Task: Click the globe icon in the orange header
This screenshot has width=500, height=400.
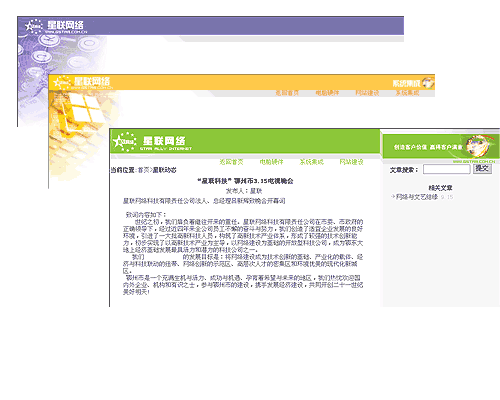Action: coord(428,82)
